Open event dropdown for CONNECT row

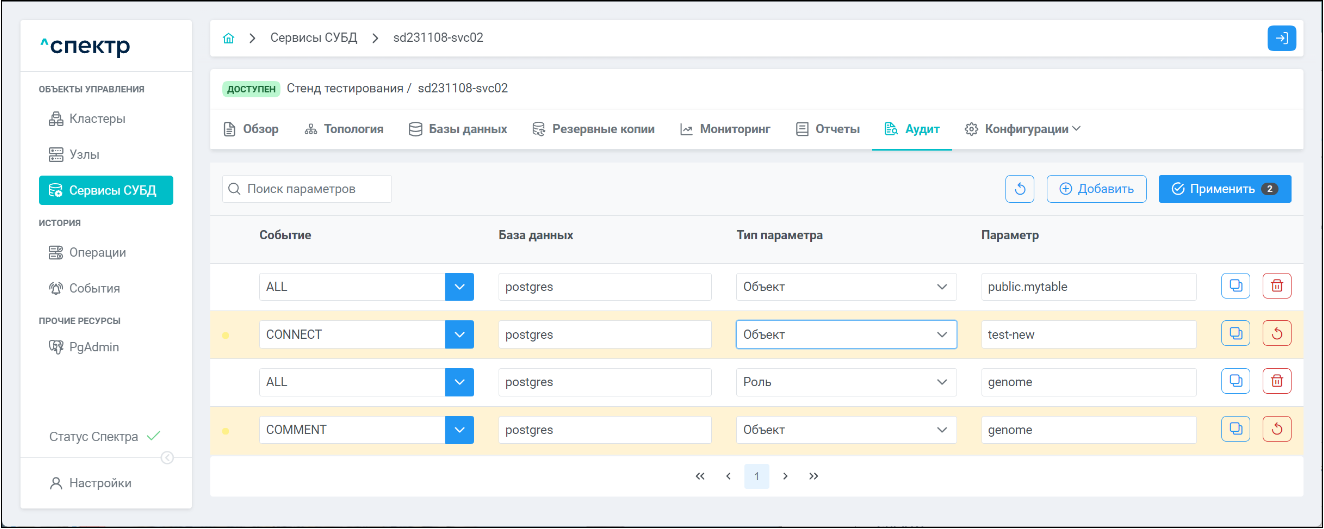[x=459, y=334]
